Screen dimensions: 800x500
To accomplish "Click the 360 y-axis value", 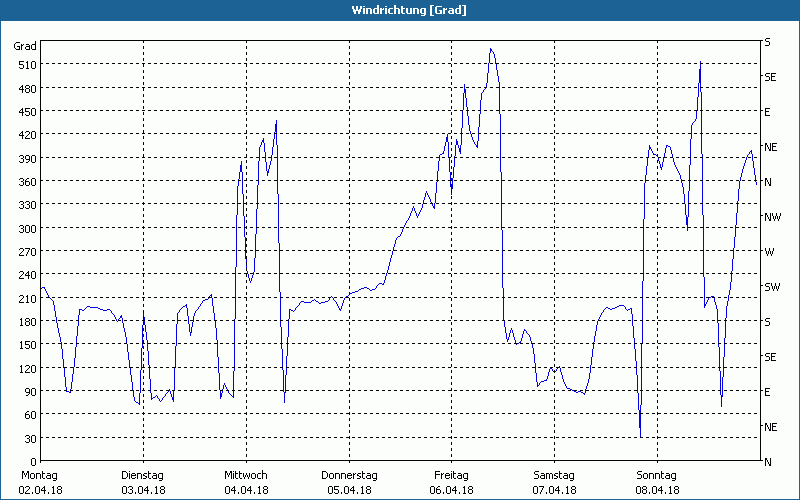I will [28, 182].
